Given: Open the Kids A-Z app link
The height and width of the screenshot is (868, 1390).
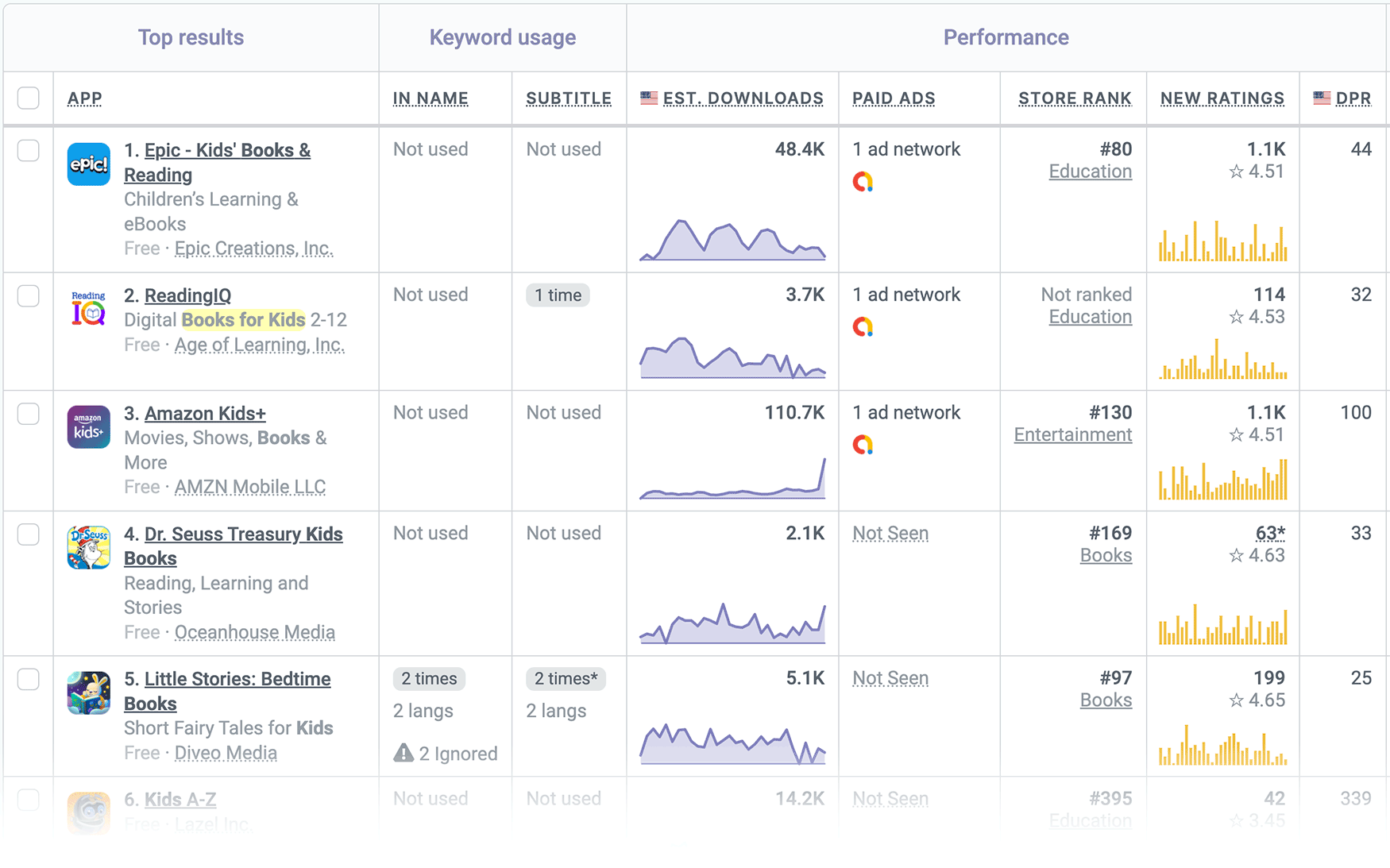Looking at the screenshot, I should [180, 800].
